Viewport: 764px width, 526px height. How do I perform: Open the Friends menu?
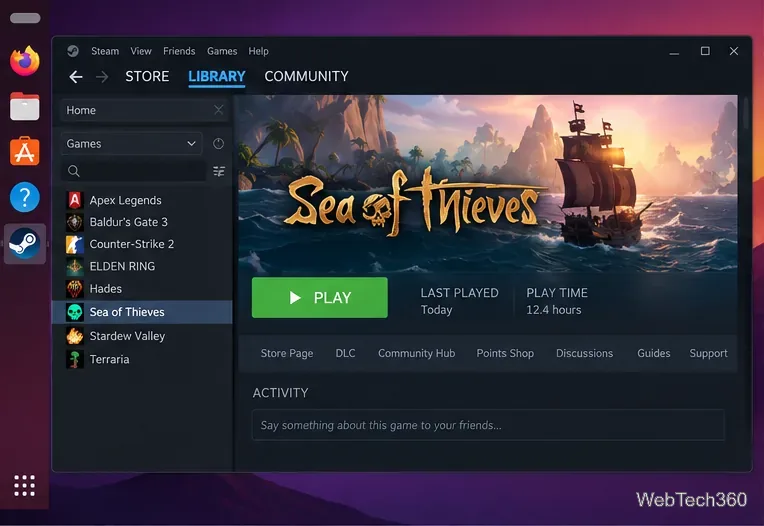coord(179,51)
